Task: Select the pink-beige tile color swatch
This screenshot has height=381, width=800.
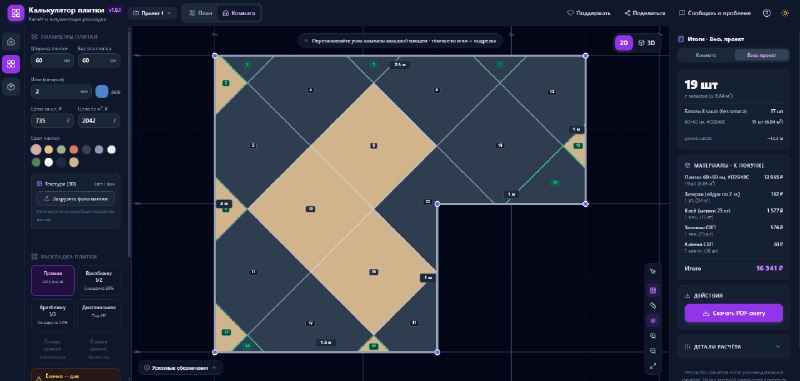Action: (x=36, y=149)
